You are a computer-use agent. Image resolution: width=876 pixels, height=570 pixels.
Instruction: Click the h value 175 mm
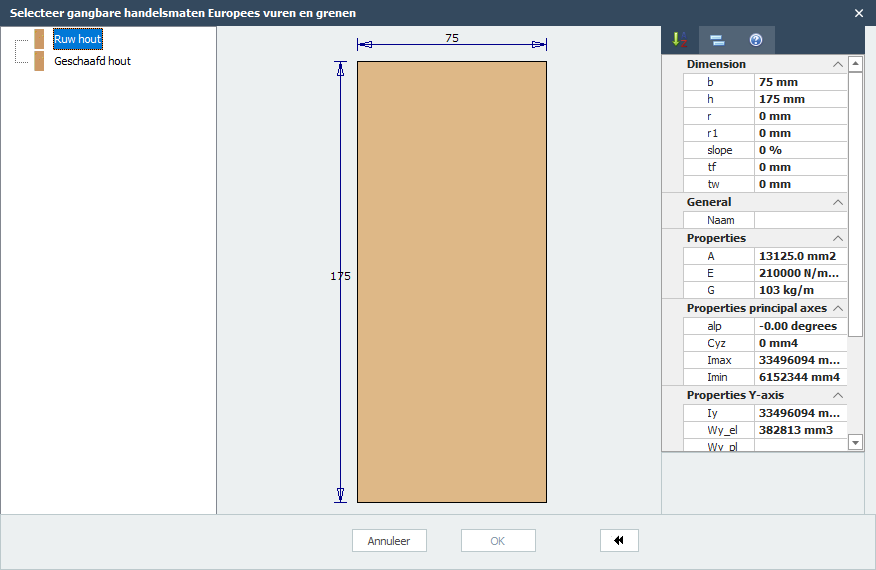pyautogui.click(x=800, y=99)
